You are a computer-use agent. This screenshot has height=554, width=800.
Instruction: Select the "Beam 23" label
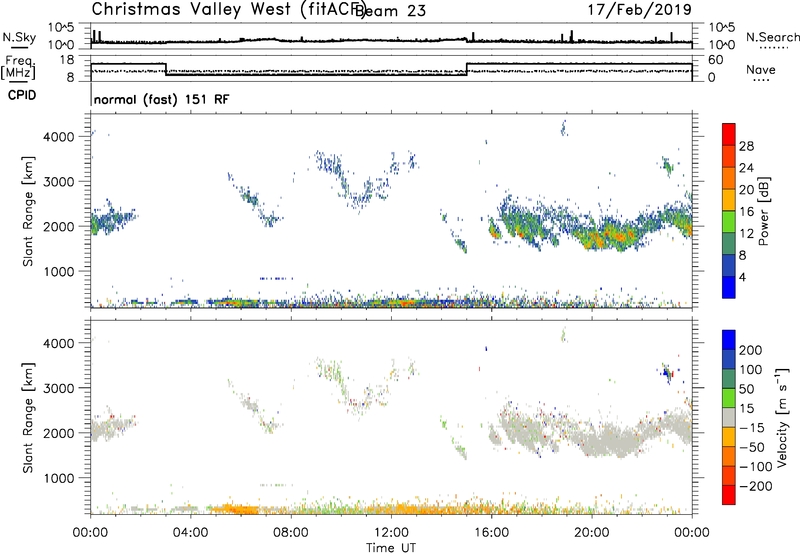390,11
